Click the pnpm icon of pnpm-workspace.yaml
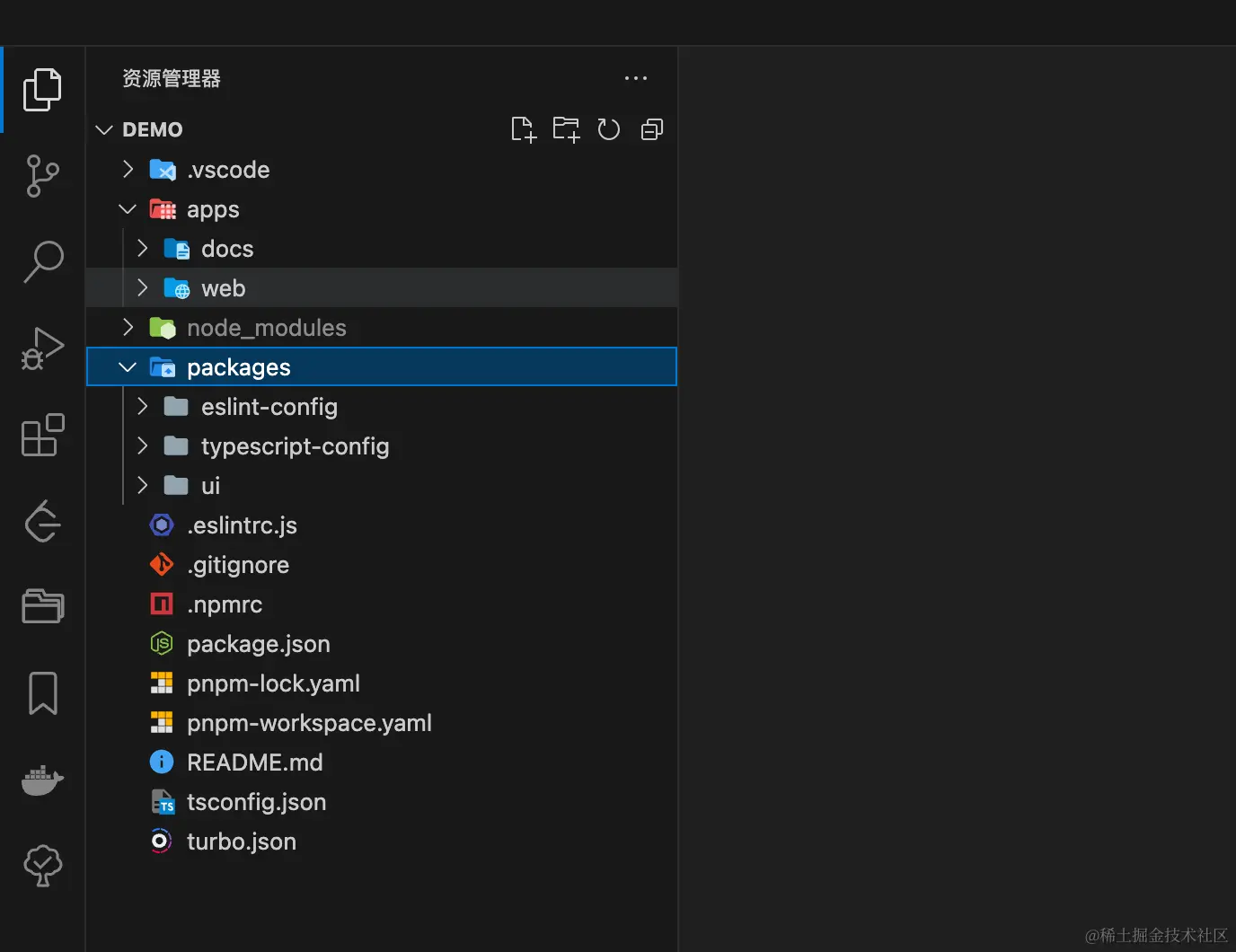The height and width of the screenshot is (952, 1236). point(162,723)
